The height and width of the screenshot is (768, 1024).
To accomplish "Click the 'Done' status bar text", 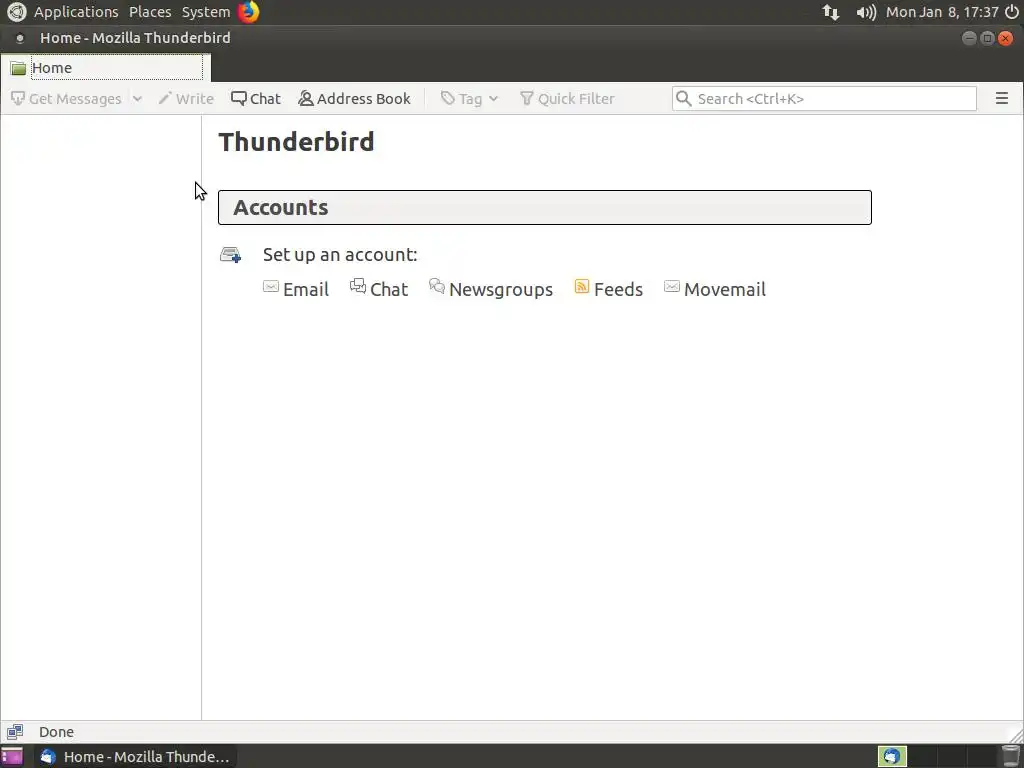I will click(x=56, y=732).
